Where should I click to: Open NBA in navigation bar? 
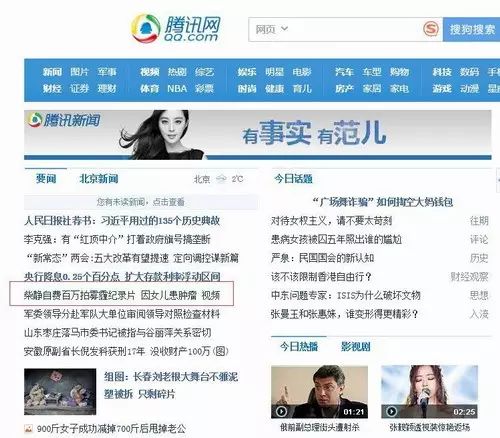coord(177,89)
